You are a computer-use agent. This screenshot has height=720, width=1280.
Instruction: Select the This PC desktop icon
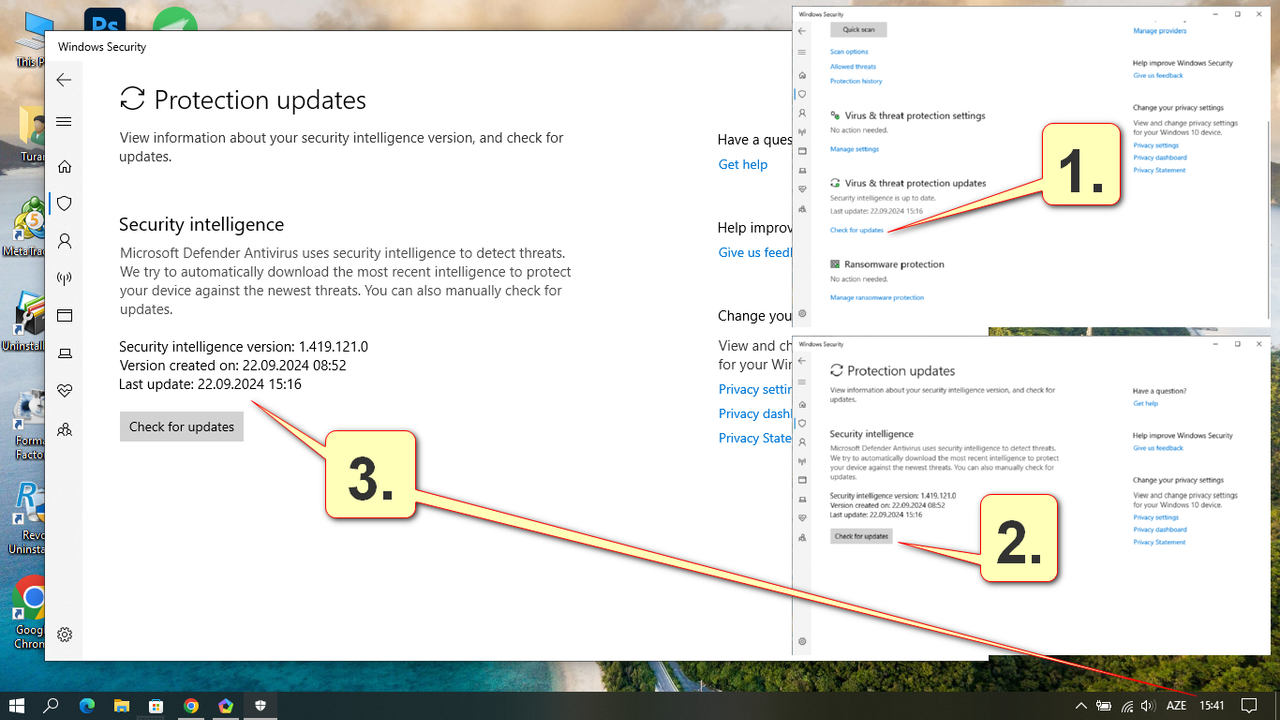tap(31, 38)
